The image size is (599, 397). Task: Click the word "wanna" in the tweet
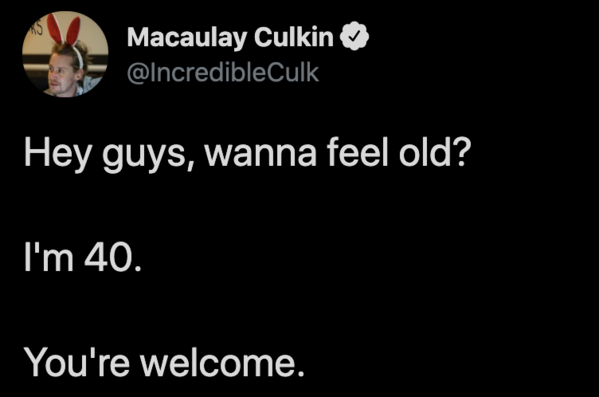261,157
